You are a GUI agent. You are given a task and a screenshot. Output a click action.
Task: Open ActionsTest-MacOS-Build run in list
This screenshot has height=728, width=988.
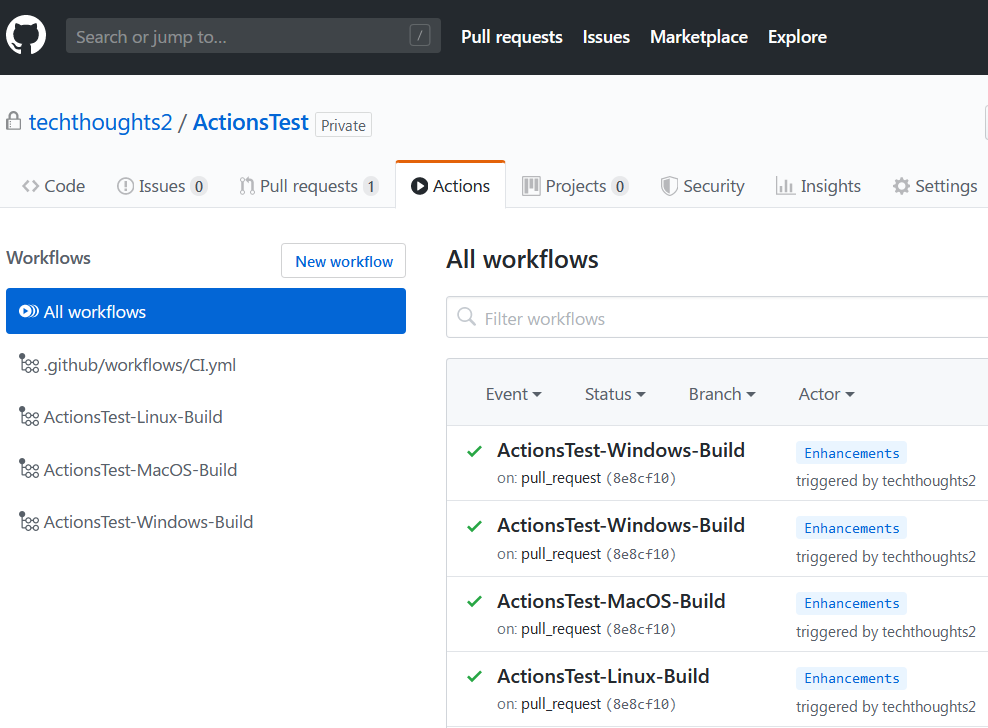611,601
